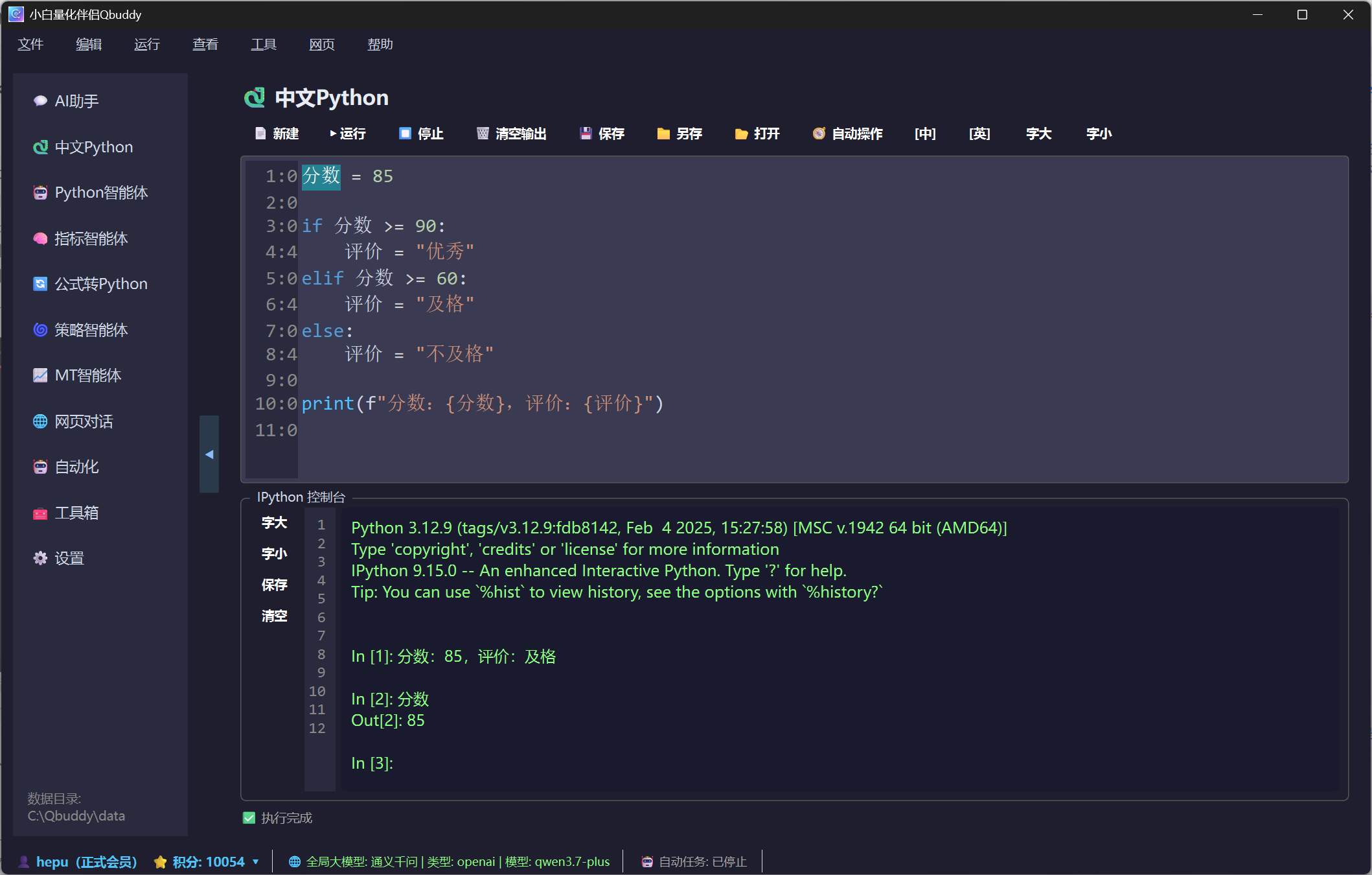Click the "优秀" string on line 4
Viewport: 1372px width, 875px height.
pyautogui.click(x=445, y=251)
